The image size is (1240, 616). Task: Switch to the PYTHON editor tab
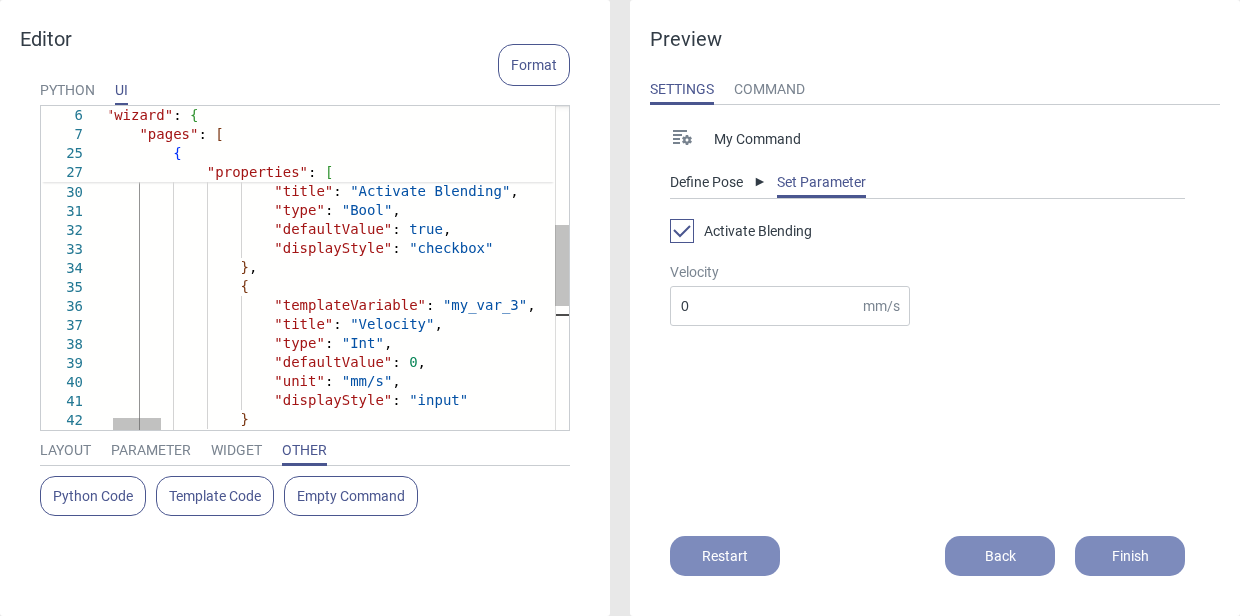pos(67,90)
